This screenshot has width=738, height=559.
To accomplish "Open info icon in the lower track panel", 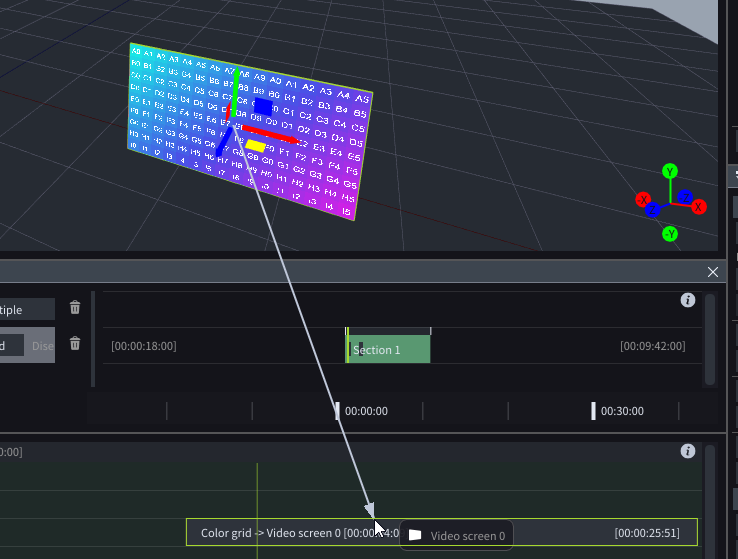I will coord(687,451).
